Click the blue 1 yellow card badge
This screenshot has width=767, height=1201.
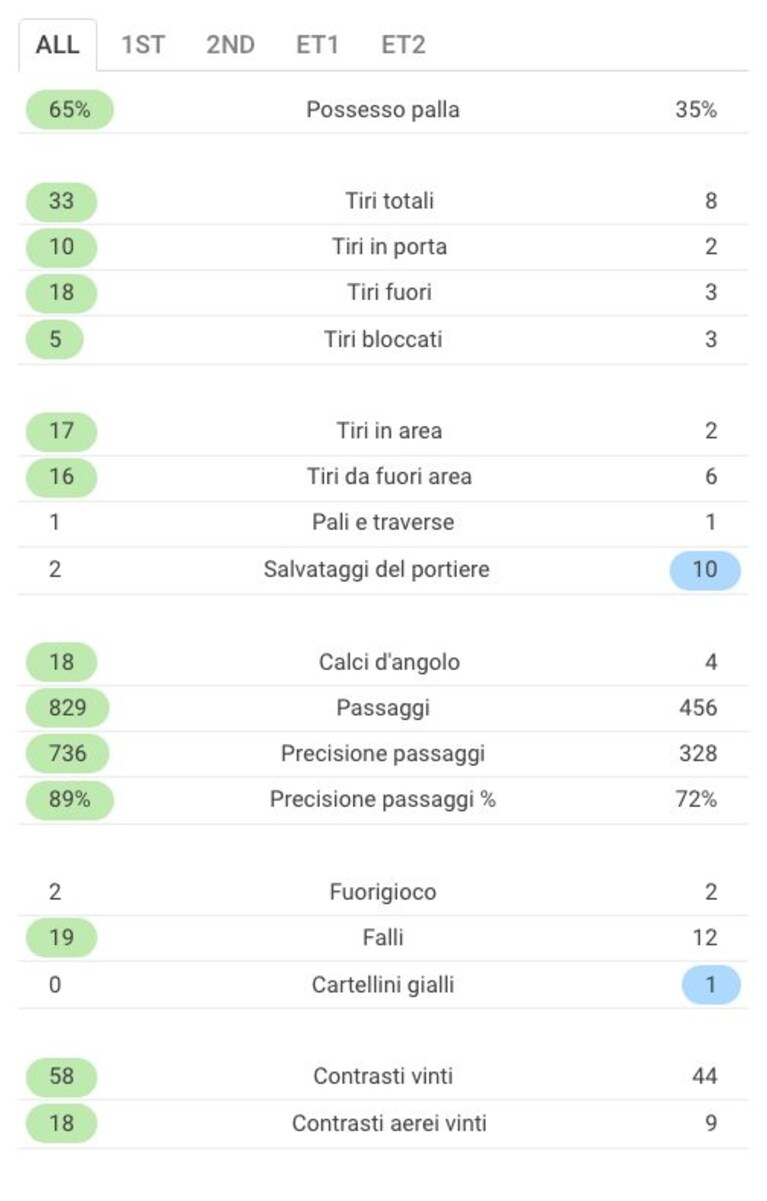click(711, 985)
